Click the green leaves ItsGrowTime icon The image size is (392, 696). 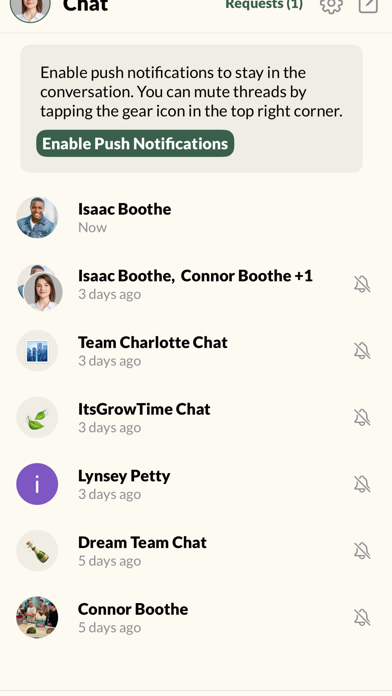pos(37,417)
